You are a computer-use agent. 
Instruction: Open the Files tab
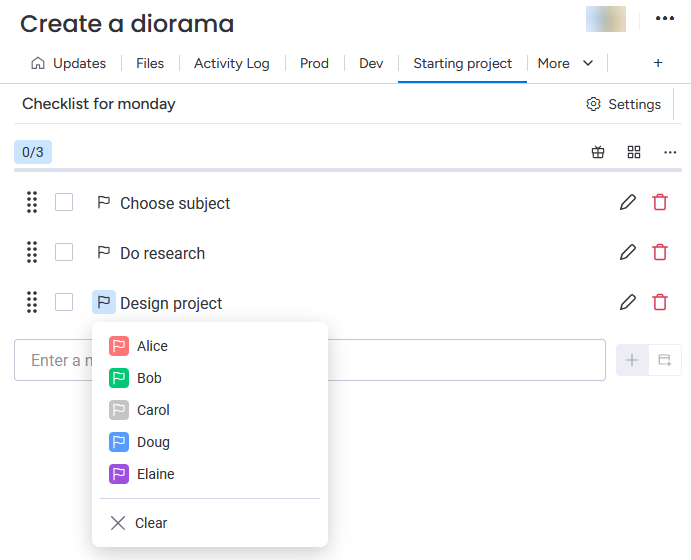pos(150,63)
